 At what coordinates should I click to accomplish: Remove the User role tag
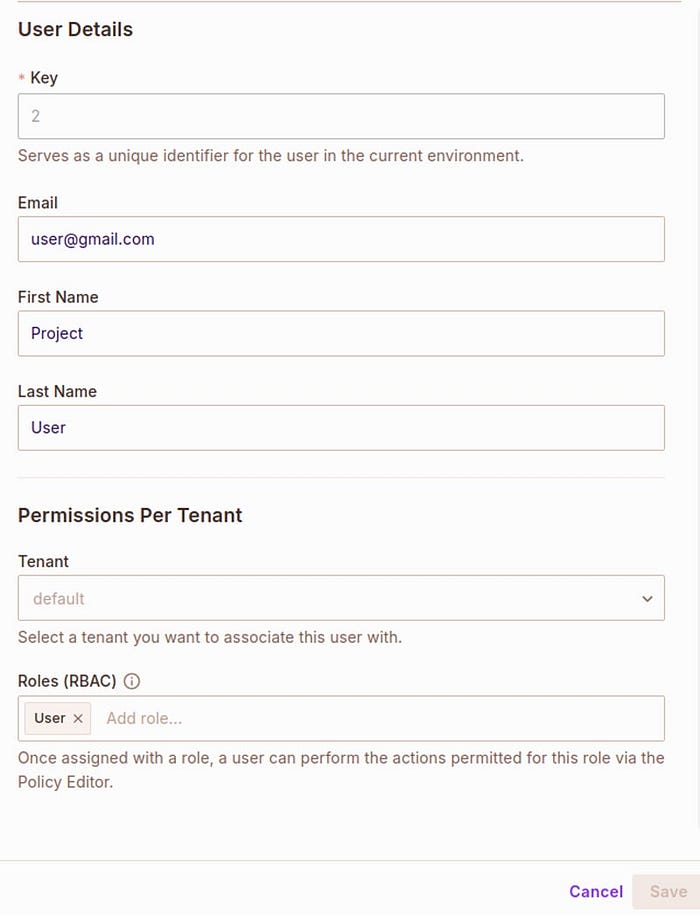tap(78, 718)
